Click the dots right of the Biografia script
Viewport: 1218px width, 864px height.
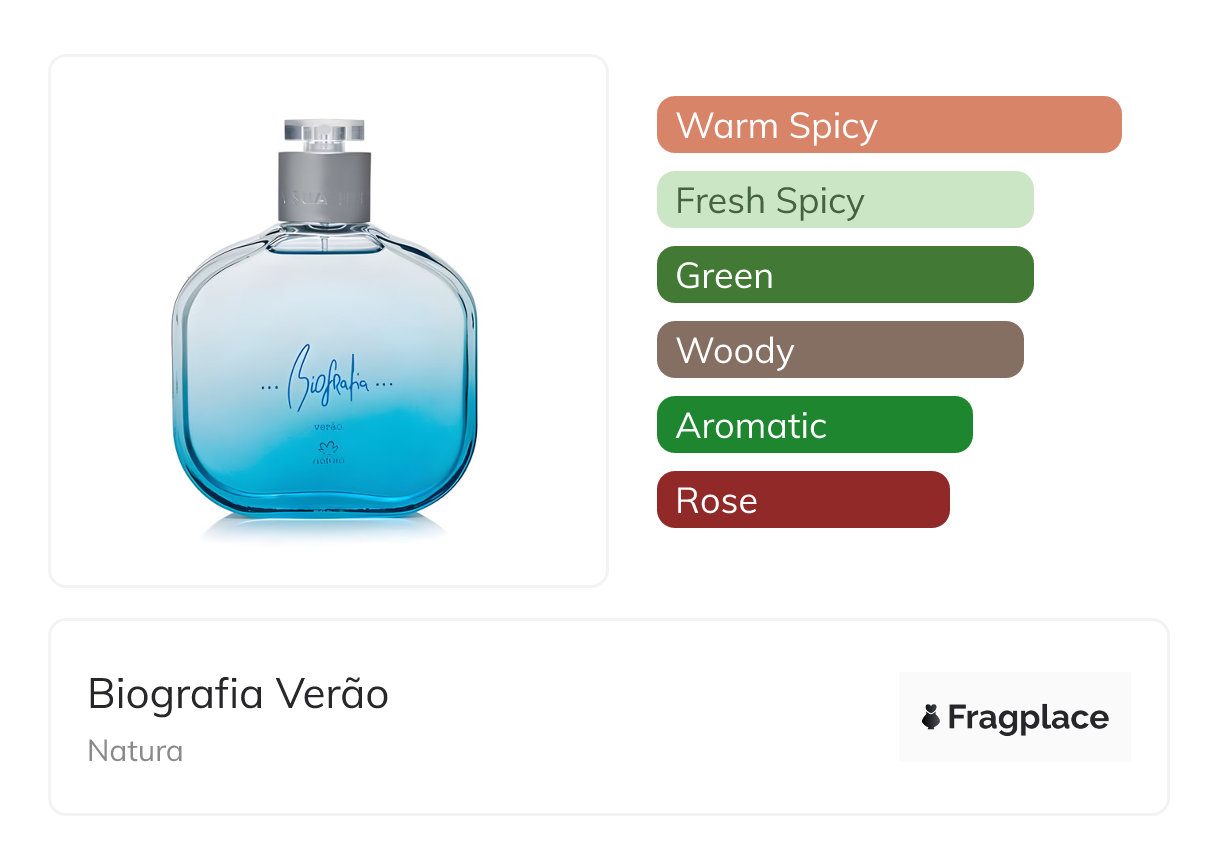pyautogui.click(x=384, y=385)
